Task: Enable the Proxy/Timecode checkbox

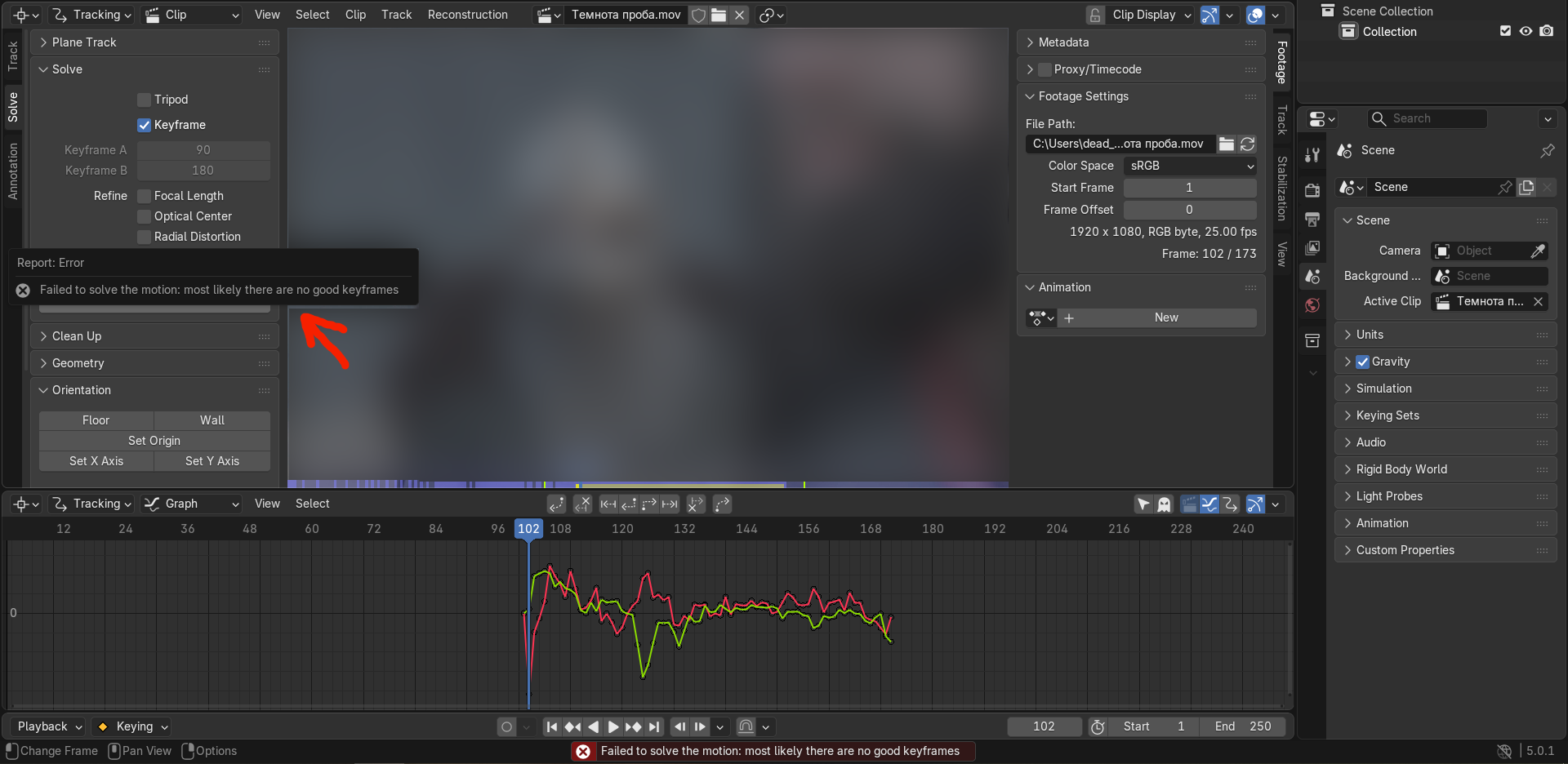Action: (x=1045, y=69)
